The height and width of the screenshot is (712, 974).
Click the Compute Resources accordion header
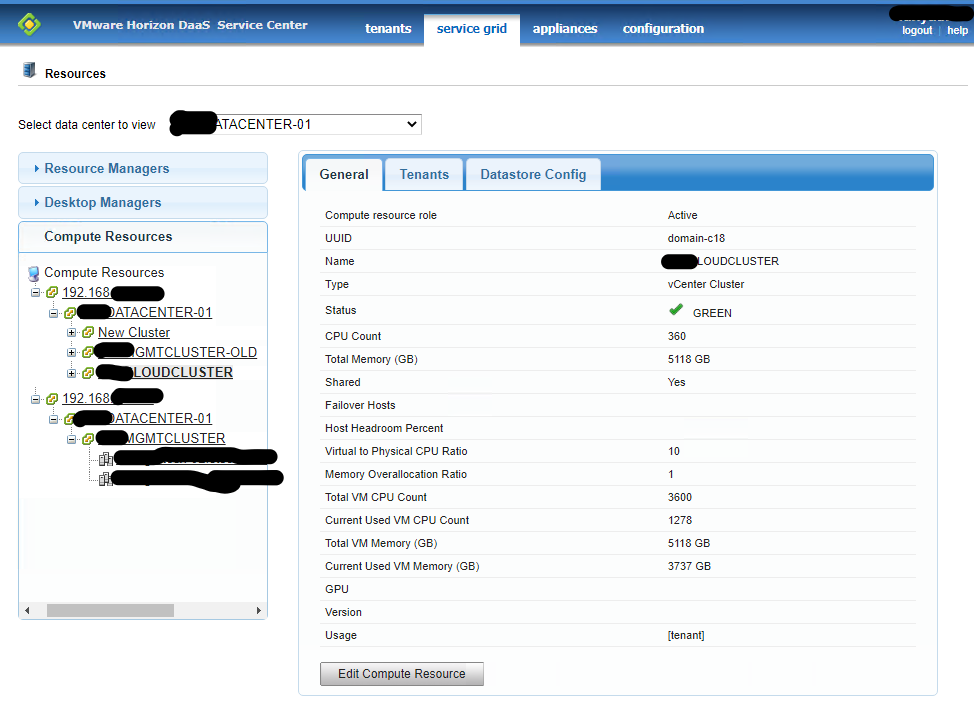point(143,237)
